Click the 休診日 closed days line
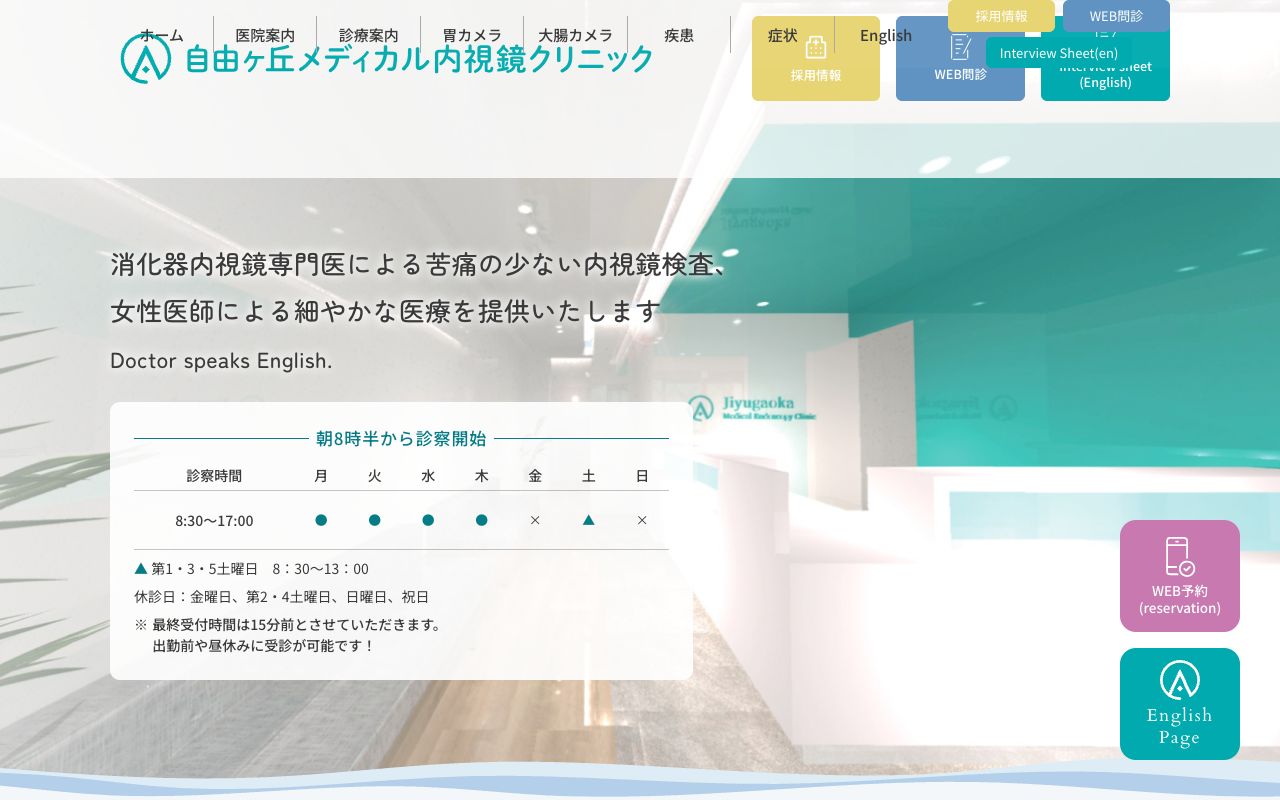Viewport: 1280px width, 800px height. click(281, 597)
